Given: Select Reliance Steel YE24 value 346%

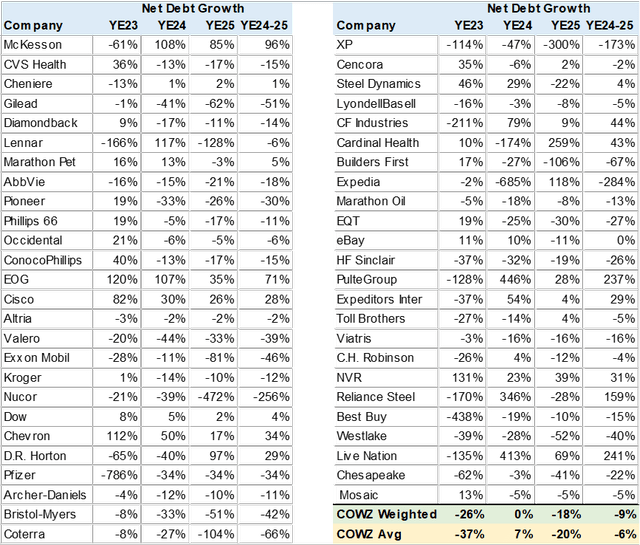Looking at the screenshot, I should 516,397.
